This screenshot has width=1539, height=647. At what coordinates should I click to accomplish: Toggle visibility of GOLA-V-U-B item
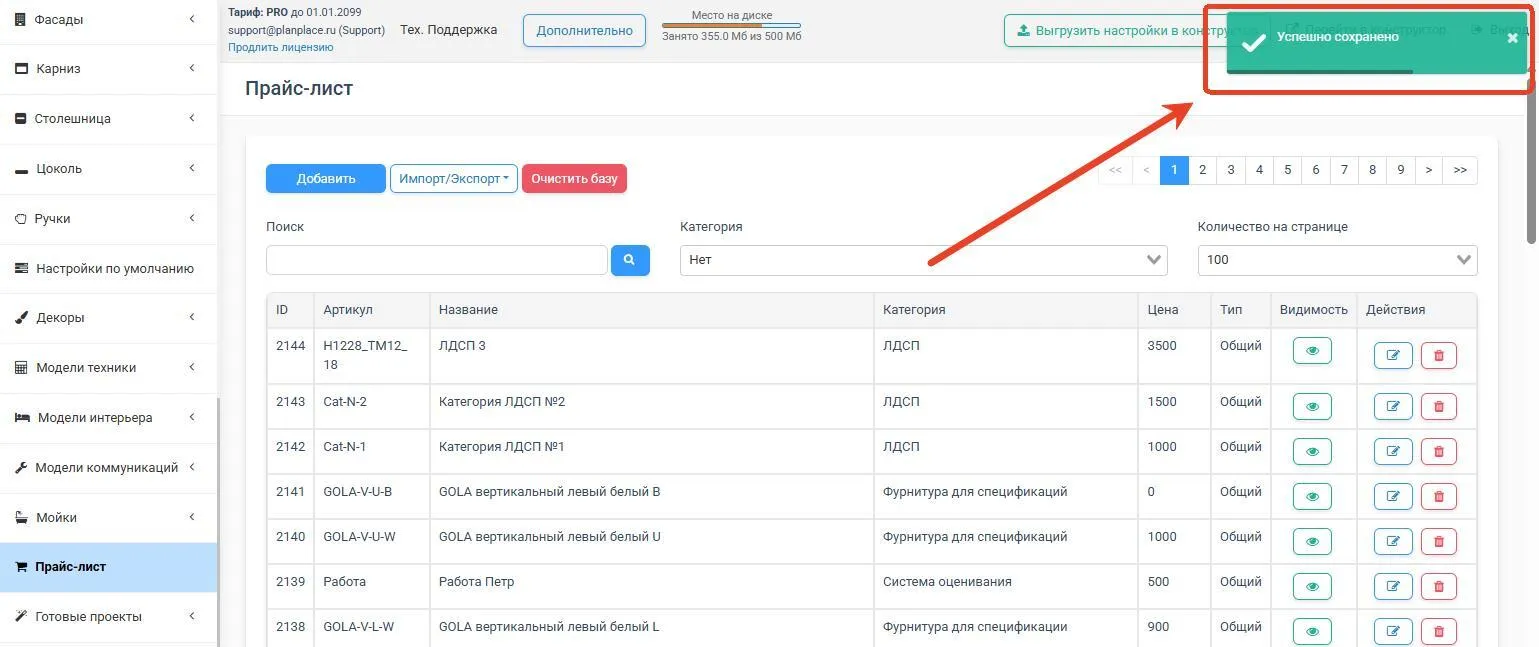[1312, 496]
